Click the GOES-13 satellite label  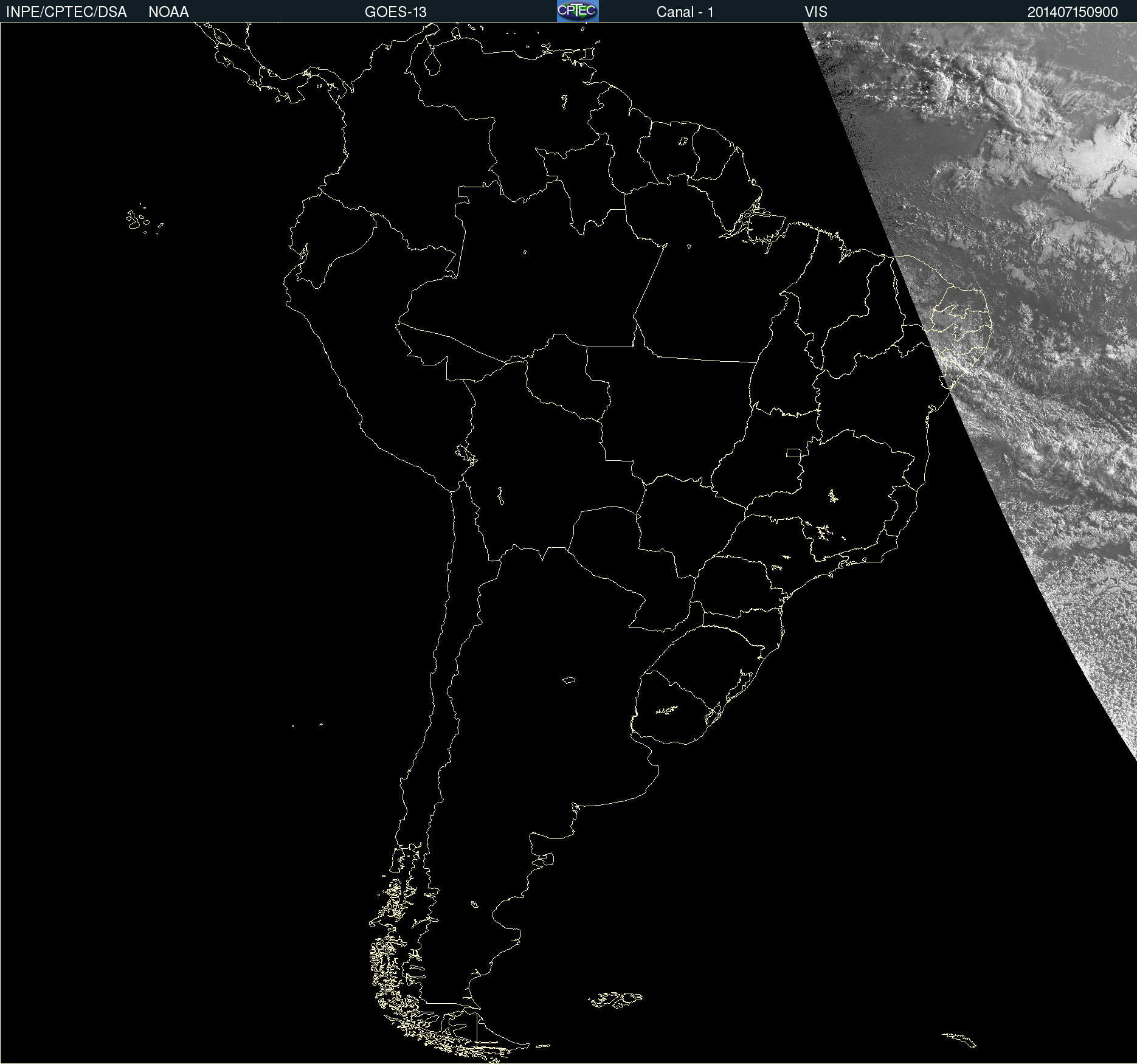click(x=396, y=12)
